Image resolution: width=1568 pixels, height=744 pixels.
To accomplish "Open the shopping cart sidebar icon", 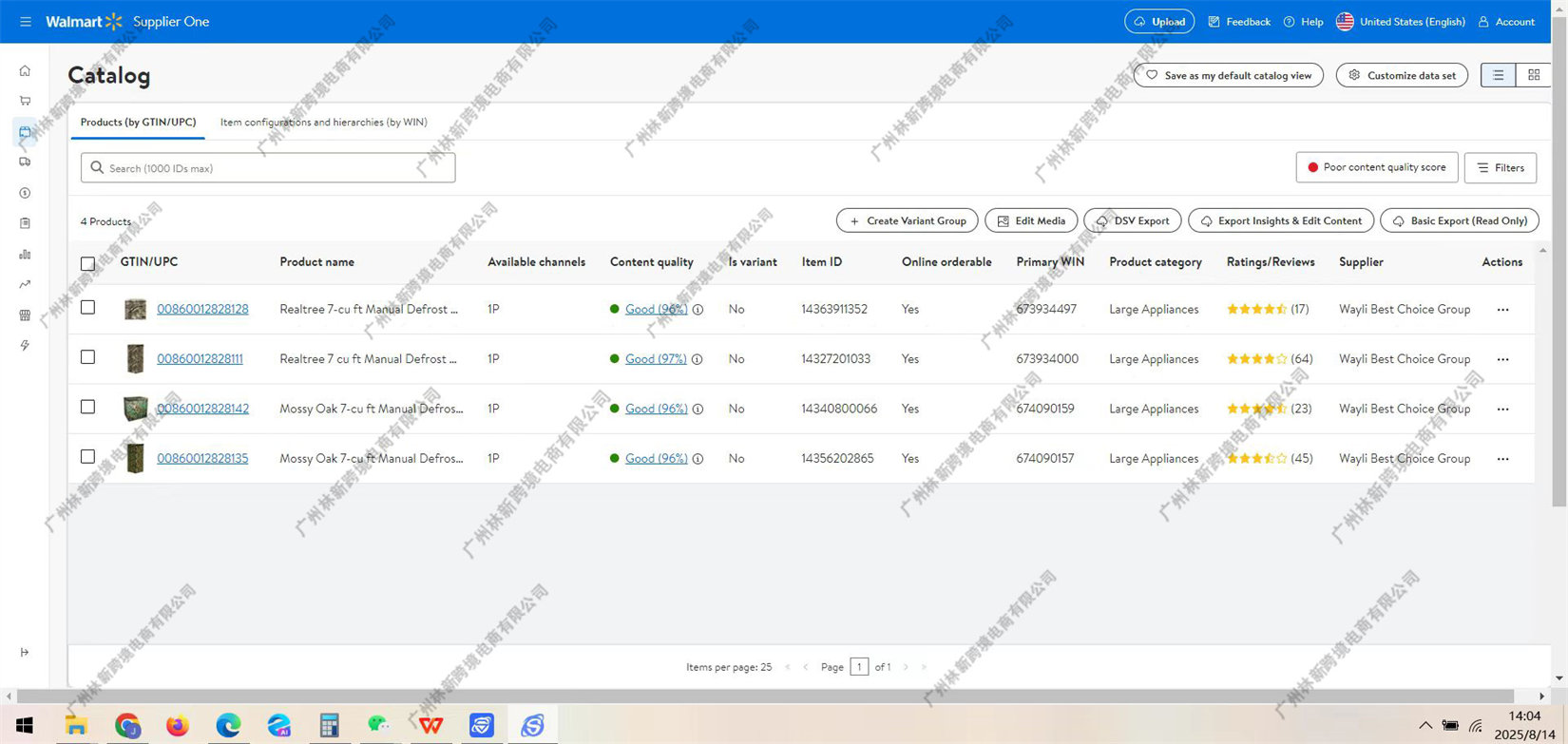I will [x=25, y=101].
